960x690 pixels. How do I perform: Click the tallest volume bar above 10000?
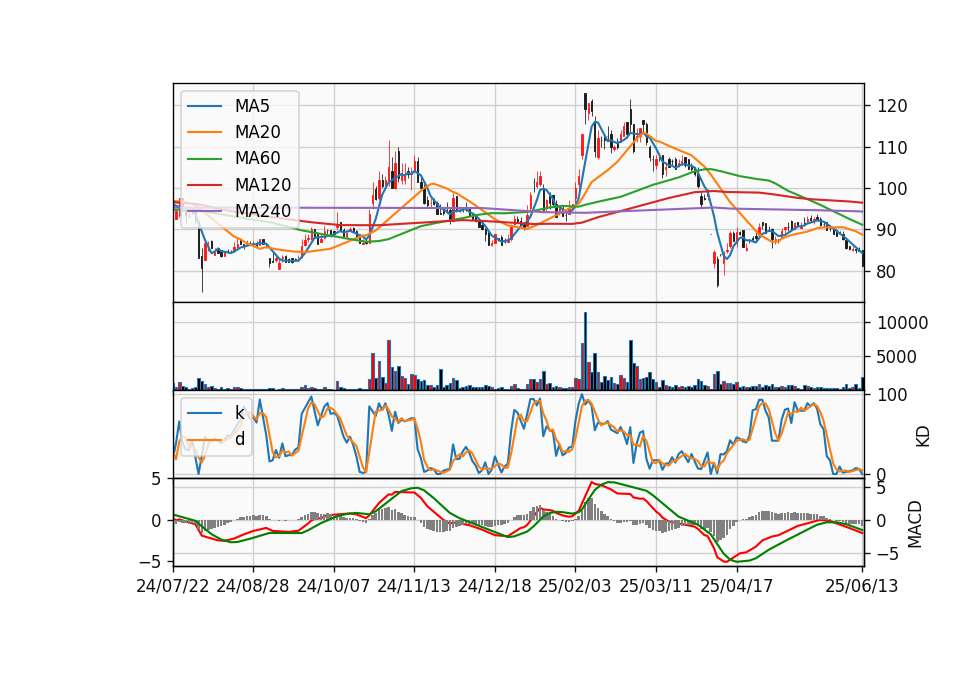click(x=585, y=351)
